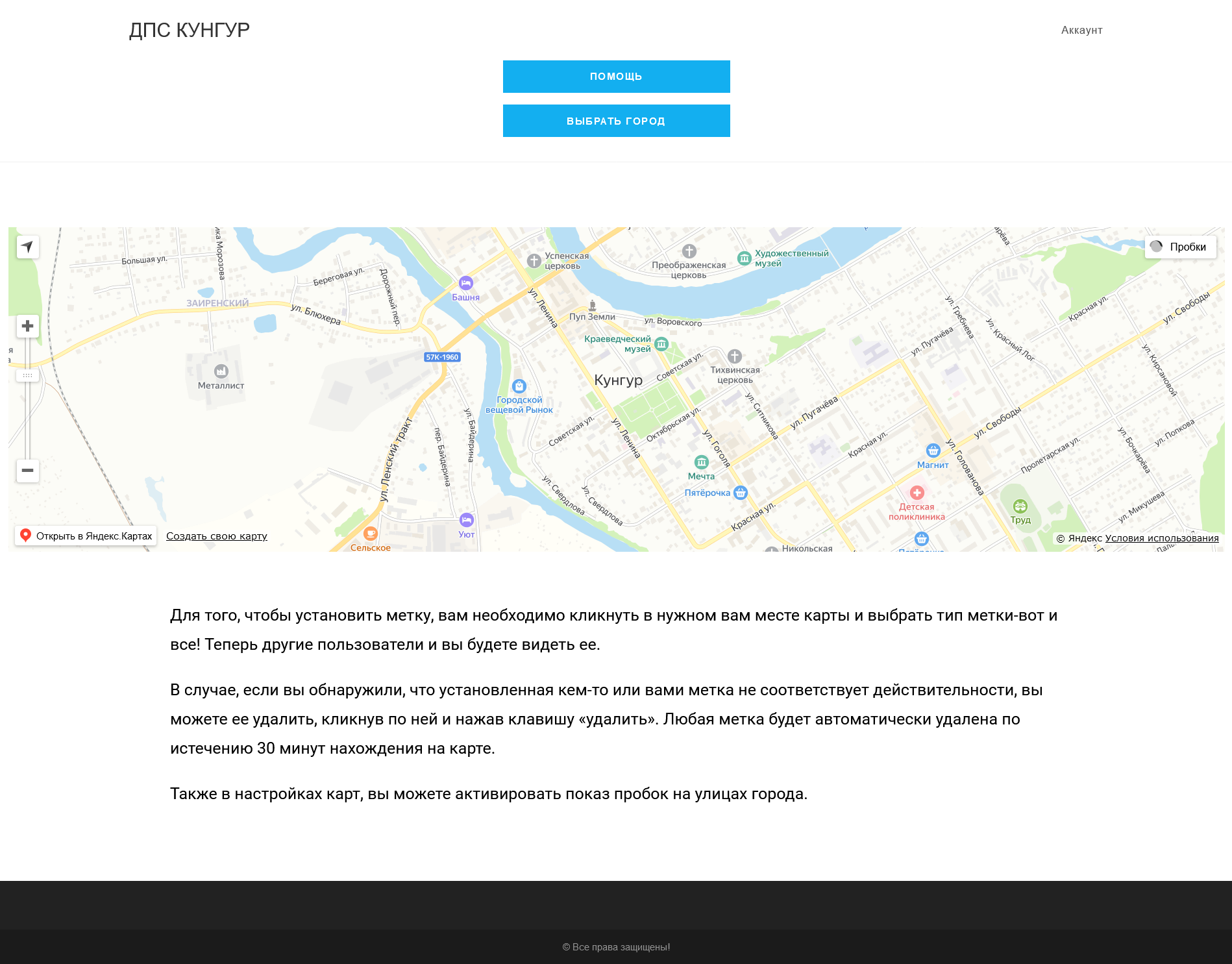
Task: Click the Краеведческий музей marker icon
Action: tap(661, 344)
